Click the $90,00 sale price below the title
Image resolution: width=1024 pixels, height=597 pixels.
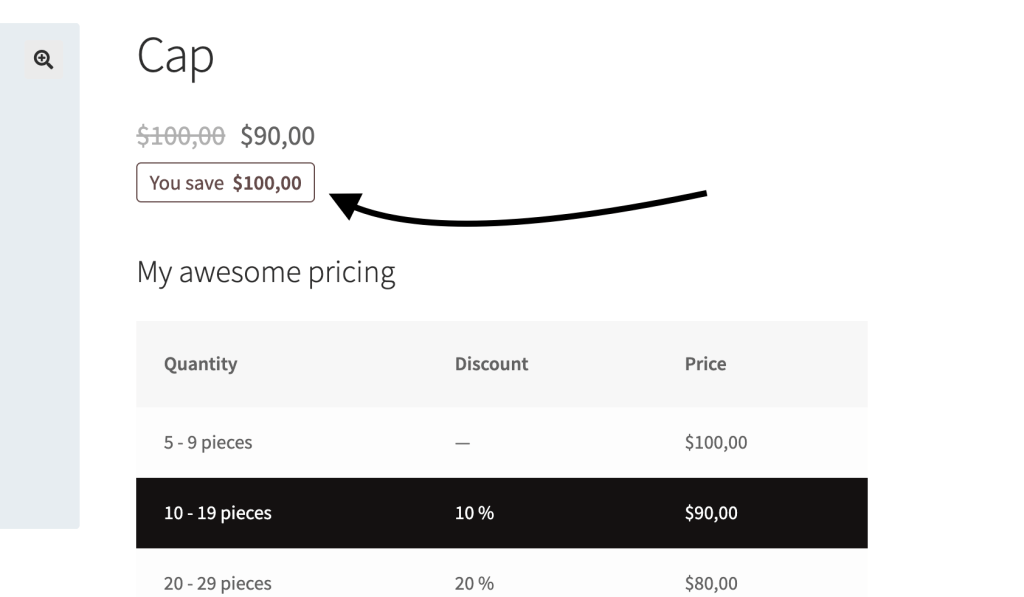pyautogui.click(x=277, y=135)
